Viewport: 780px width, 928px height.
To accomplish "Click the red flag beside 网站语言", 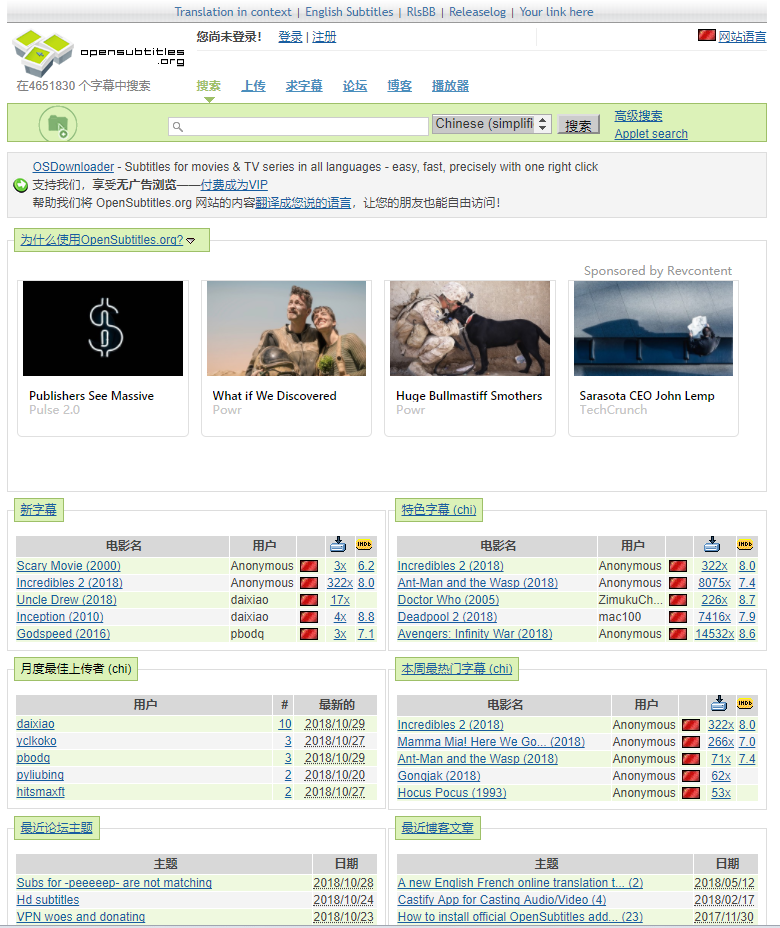I will coord(707,36).
